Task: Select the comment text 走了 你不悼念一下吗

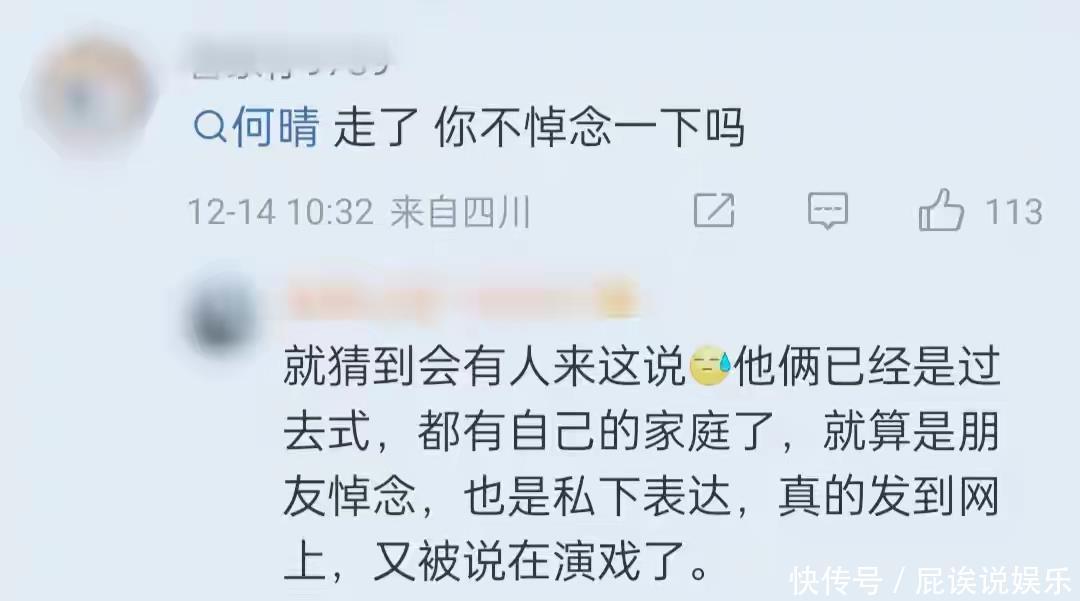Action: click(539, 127)
